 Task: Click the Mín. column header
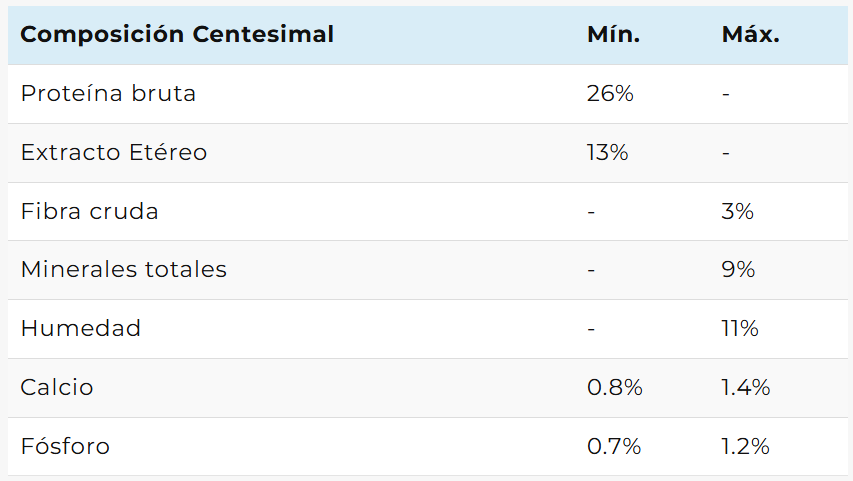point(613,34)
